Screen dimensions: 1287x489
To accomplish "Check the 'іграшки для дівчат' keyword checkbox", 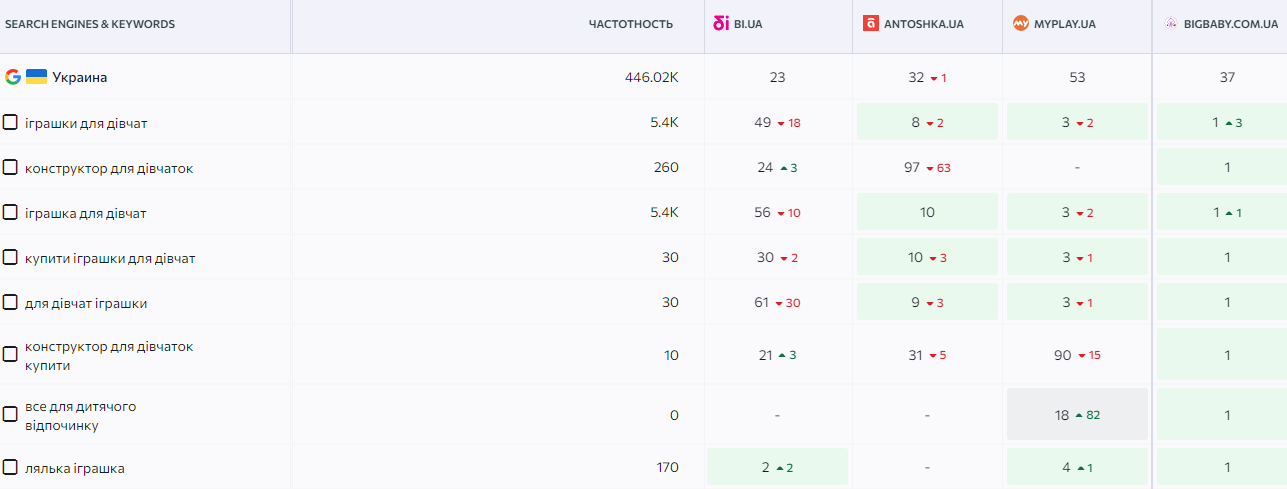I will 10,123.
